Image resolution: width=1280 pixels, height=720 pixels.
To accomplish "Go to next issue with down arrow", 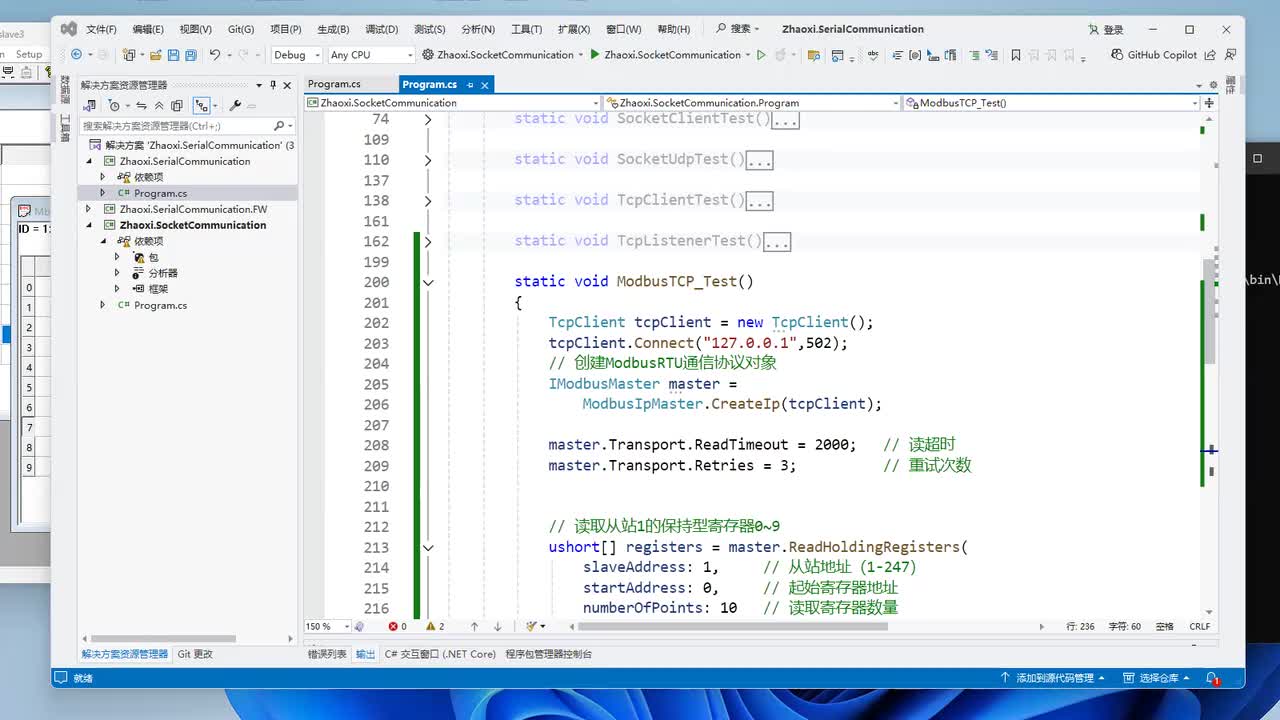I will (x=497, y=627).
